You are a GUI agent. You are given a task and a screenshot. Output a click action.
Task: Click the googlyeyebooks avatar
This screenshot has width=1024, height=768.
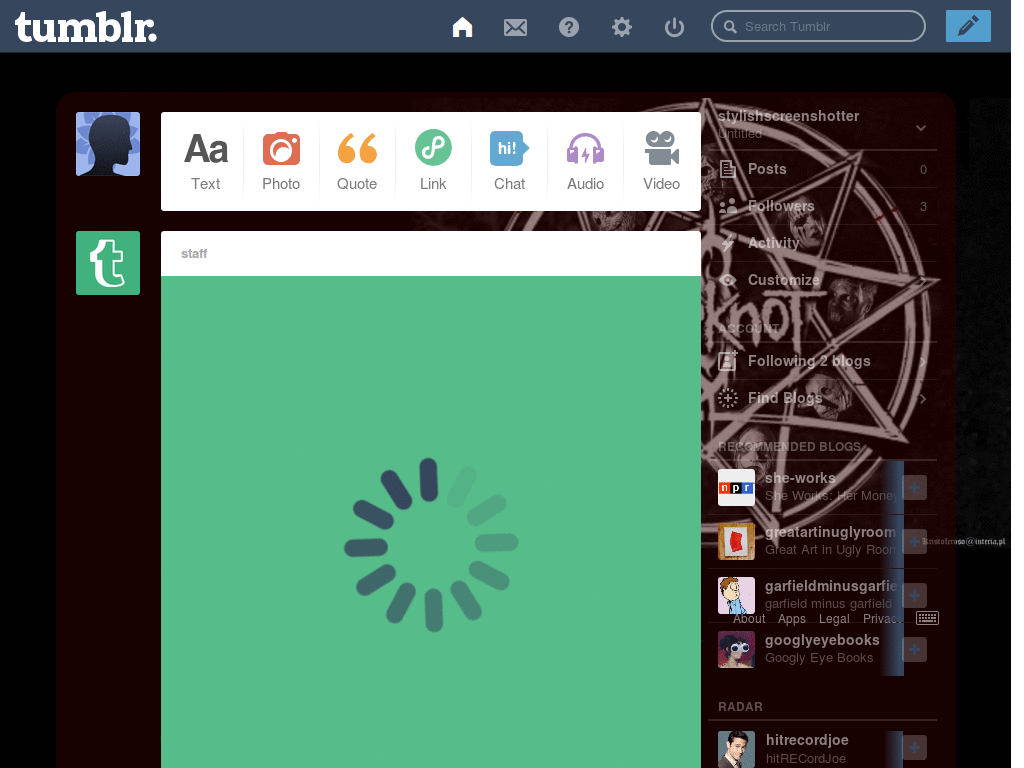(736, 650)
